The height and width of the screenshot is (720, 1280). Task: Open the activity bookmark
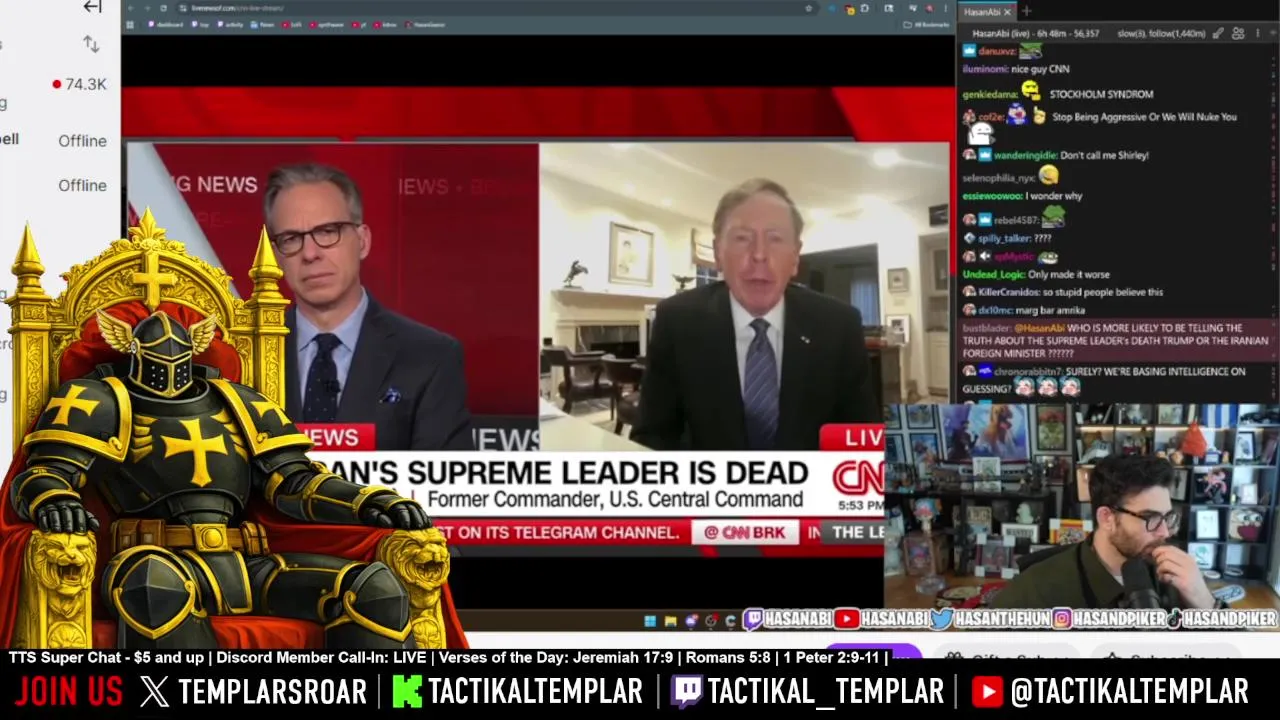(230, 24)
